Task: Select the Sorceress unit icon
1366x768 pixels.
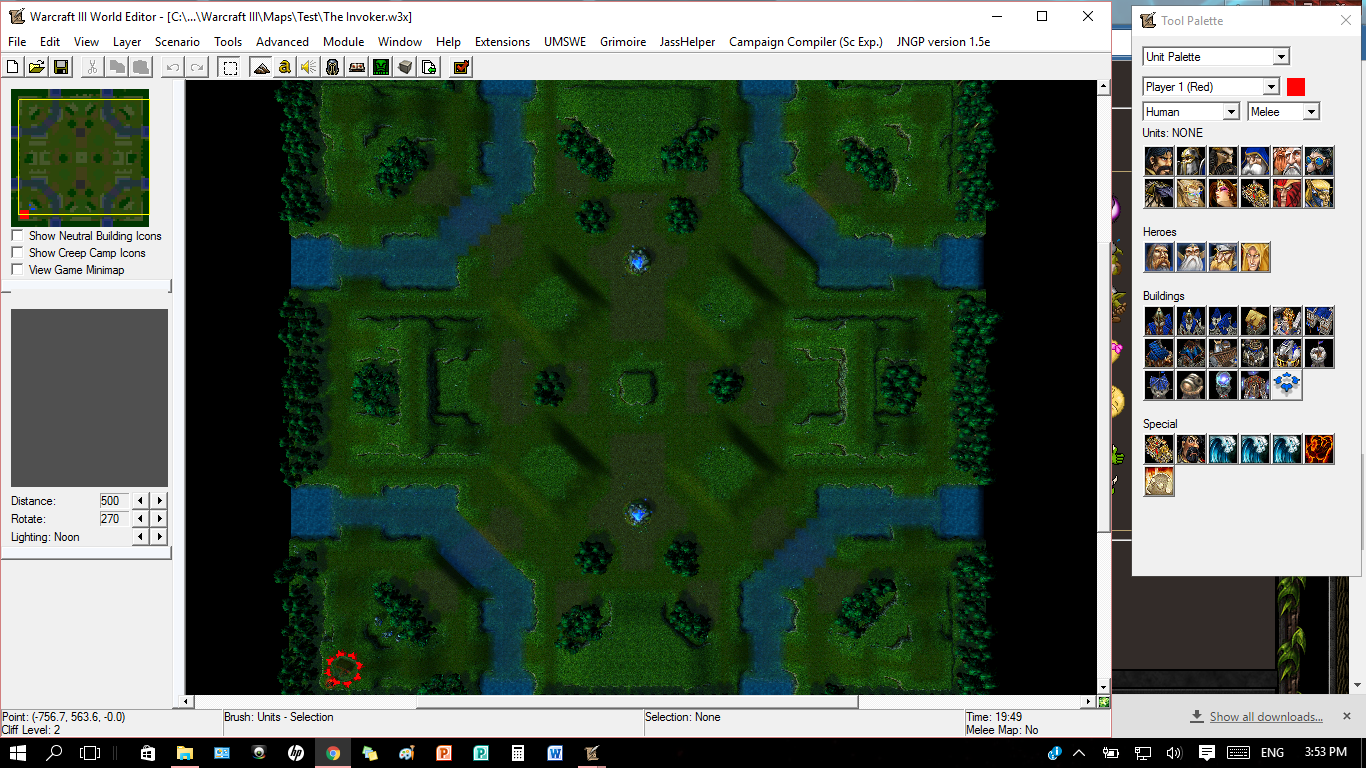Action: (x=1223, y=193)
